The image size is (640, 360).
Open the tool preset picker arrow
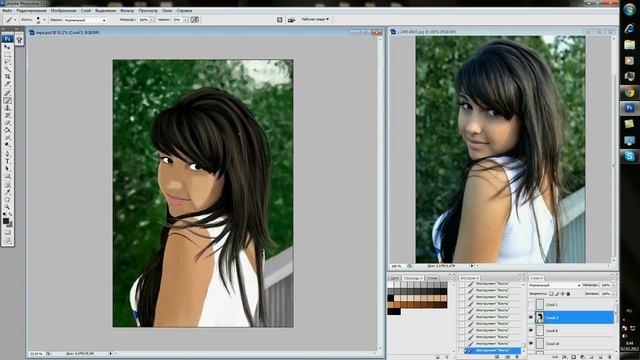click(x=15, y=20)
